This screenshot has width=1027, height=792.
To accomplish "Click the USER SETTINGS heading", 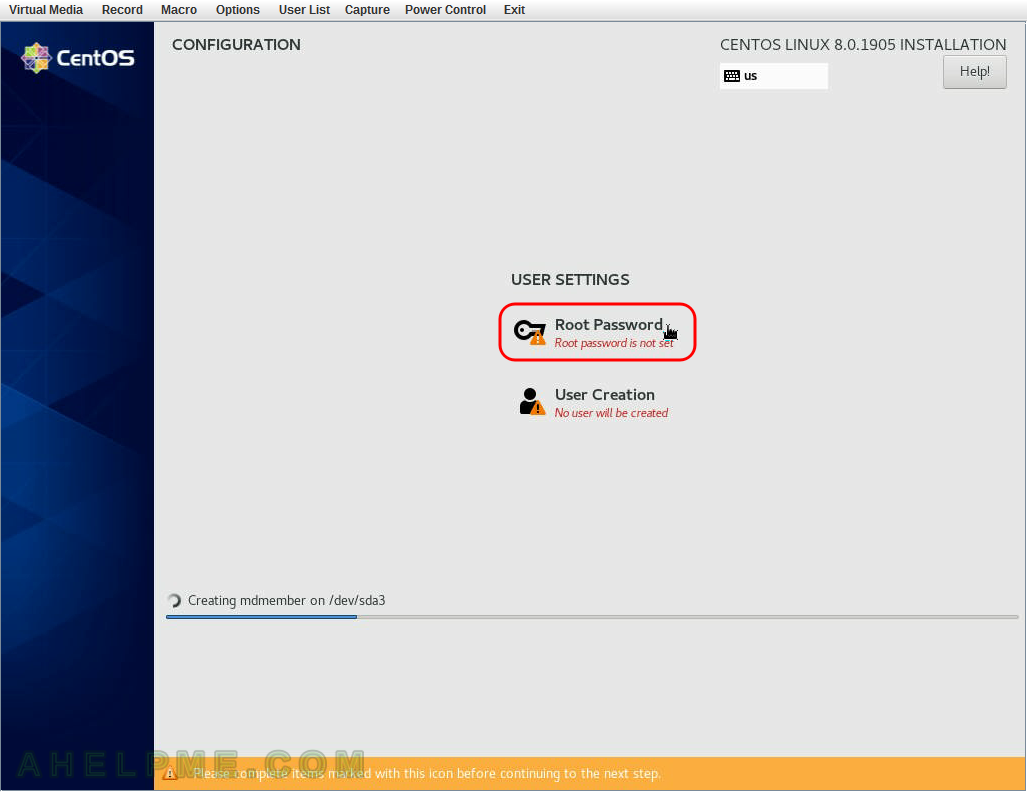I will pos(570,280).
